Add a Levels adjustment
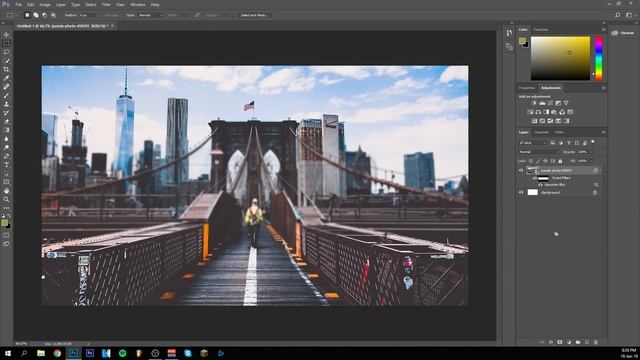The height and width of the screenshot is (360, 640). pyautogui.click(x=542, y=103)
